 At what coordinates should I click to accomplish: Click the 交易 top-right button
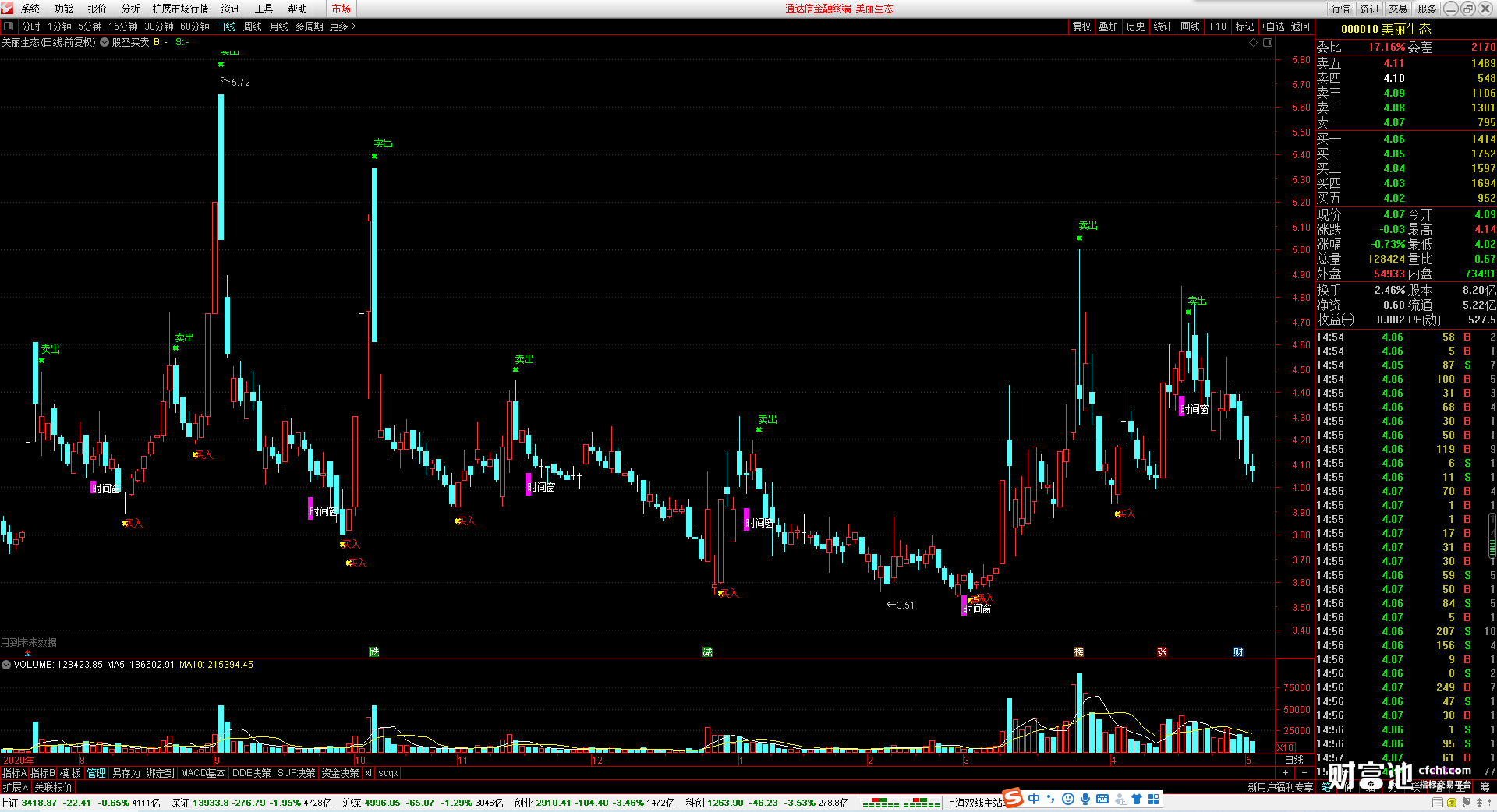(x=1398, y=9)
